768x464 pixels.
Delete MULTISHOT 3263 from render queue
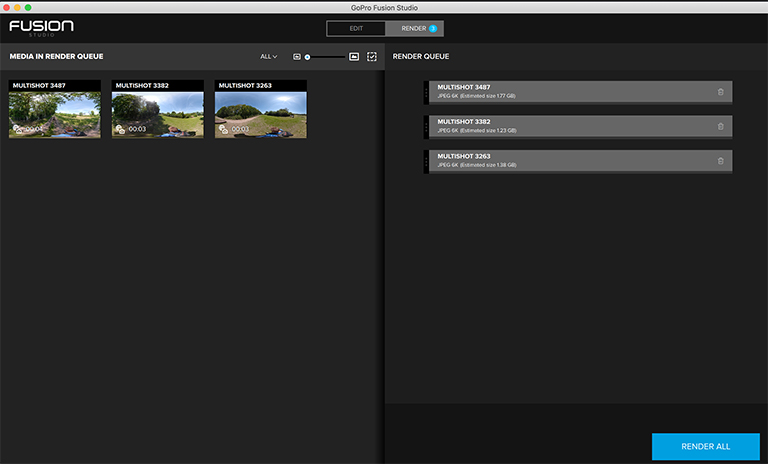coord(720,161)
